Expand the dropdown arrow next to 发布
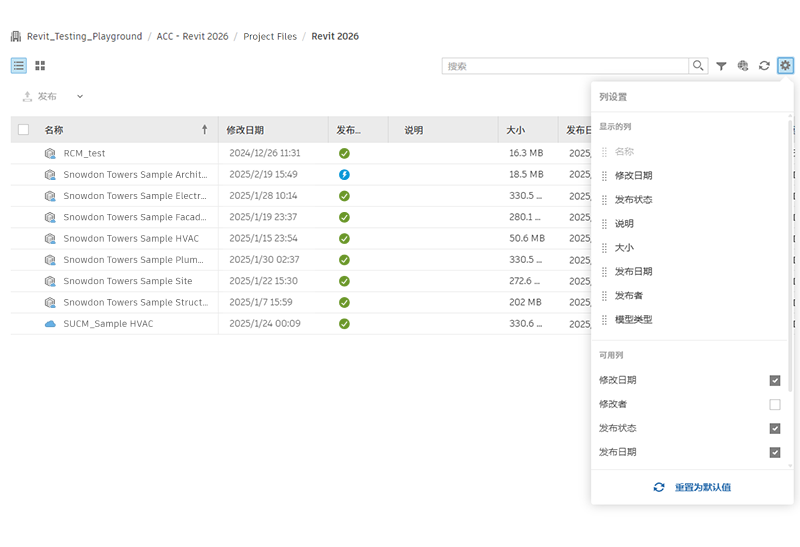This screenshot has height=547, width=800. [80, 96]
